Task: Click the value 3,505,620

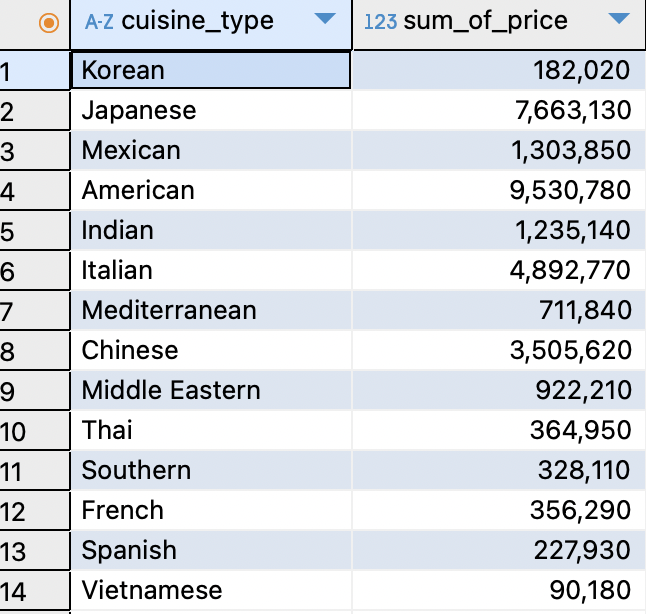Action: click(571, 351)
